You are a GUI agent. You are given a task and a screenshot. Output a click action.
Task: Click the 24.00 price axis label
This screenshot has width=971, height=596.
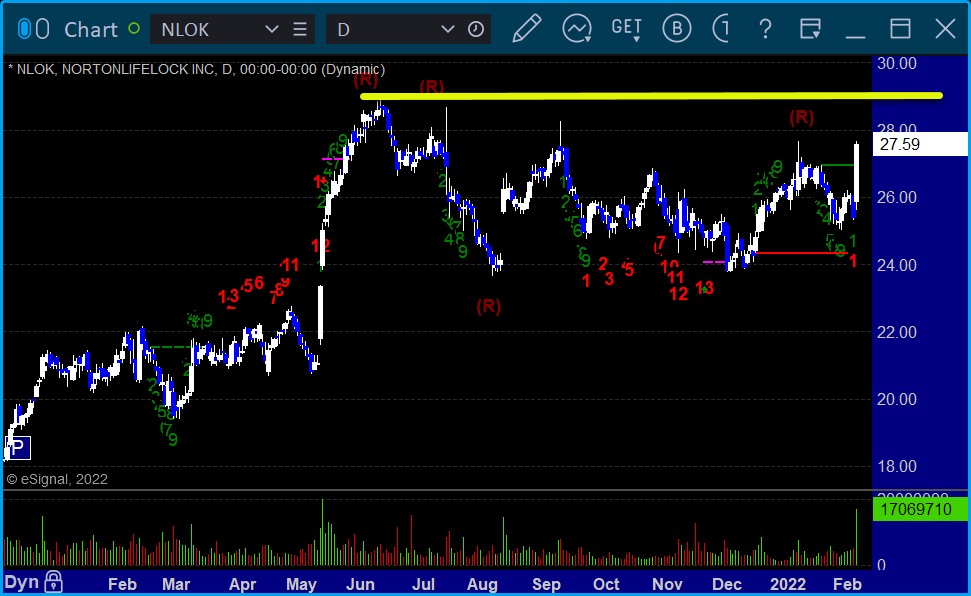pyautogui.click(x=897, y=265)
